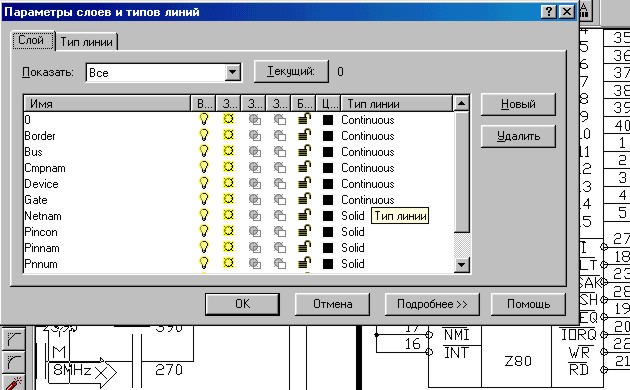630x390 pixels.
Task: Click new-viewport freeze icon for Border layer
Action: point(280,135)
